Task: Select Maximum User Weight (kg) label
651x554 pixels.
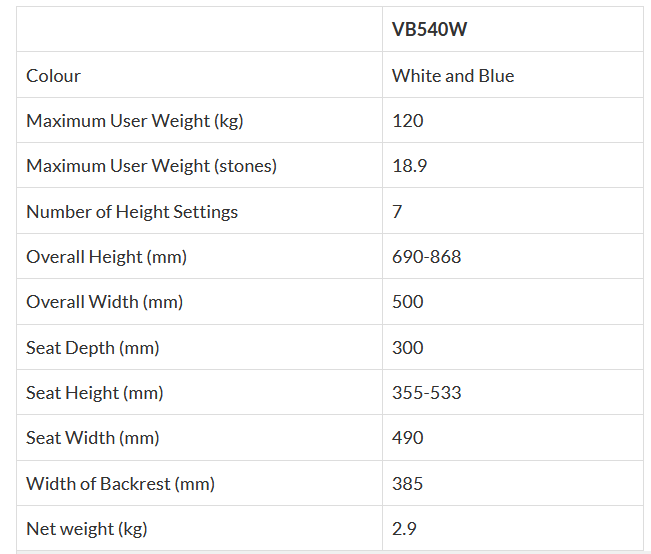Action: click(x=135, y=121)
